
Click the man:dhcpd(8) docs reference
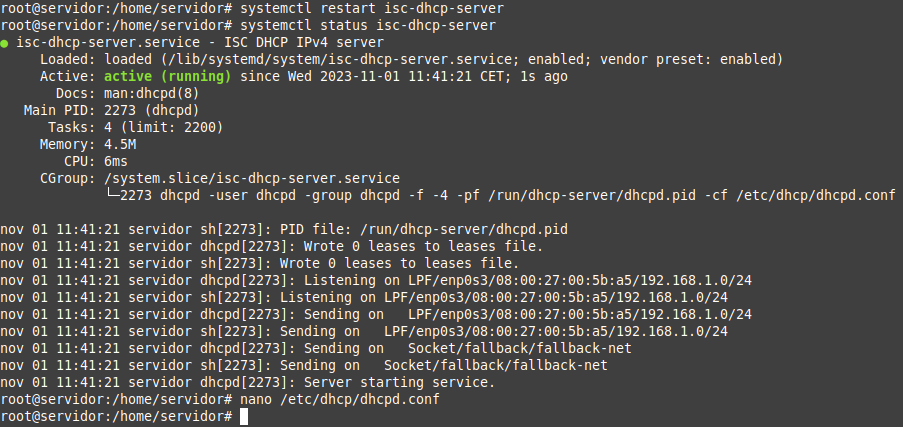tap(152, 93)
